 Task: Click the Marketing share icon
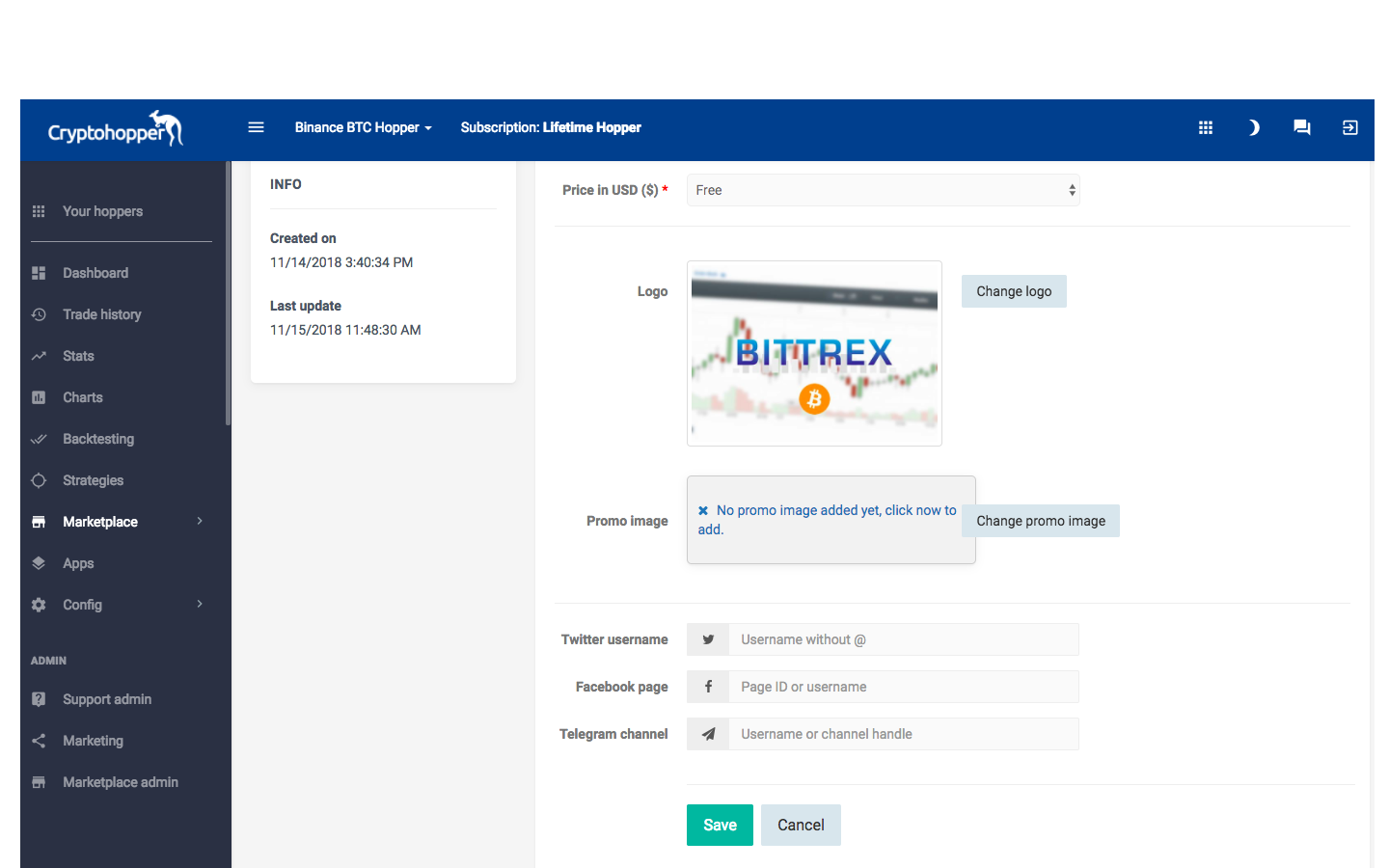pos(39,741)
